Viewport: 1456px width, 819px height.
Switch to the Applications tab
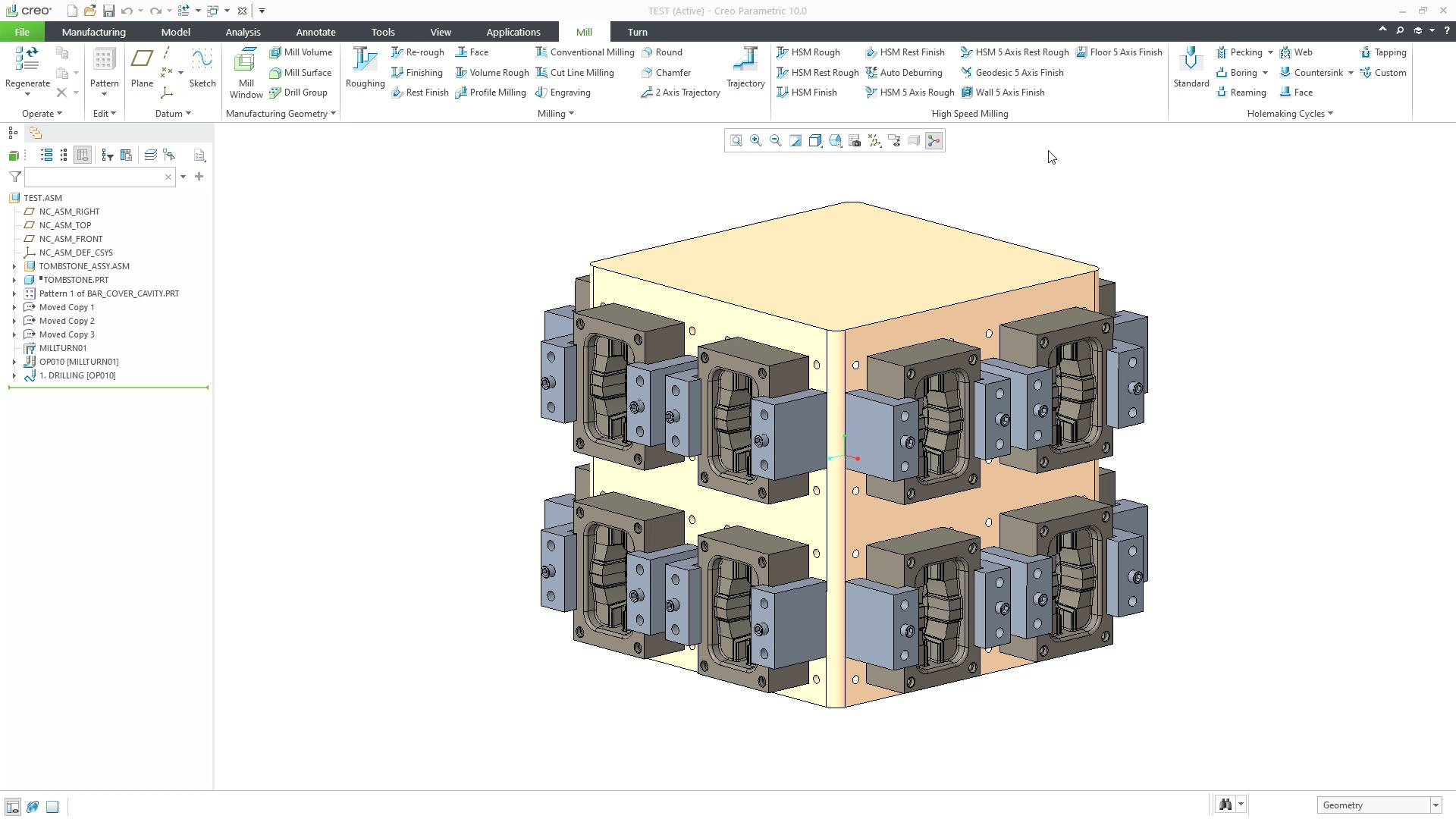pyautogui.click(x=513, y=32)
